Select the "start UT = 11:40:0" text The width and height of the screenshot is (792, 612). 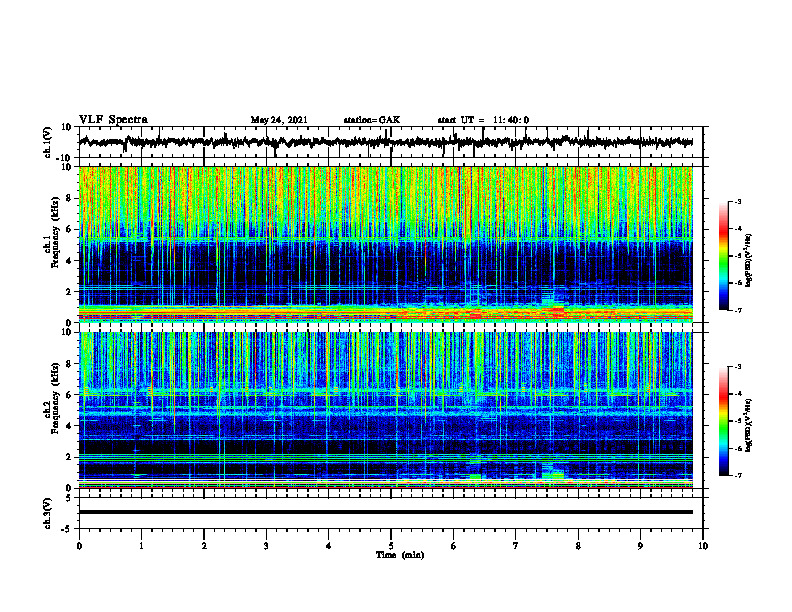[483, 120]
